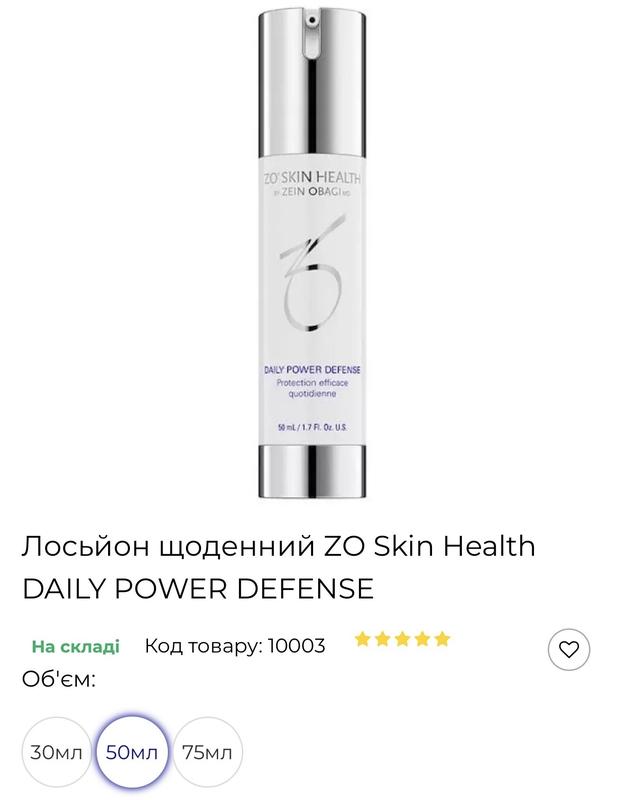The image size is (626, 800).
Task: Click the pump nozzle opening on cap
Action: pyautogui.click(x=312, y=20)
